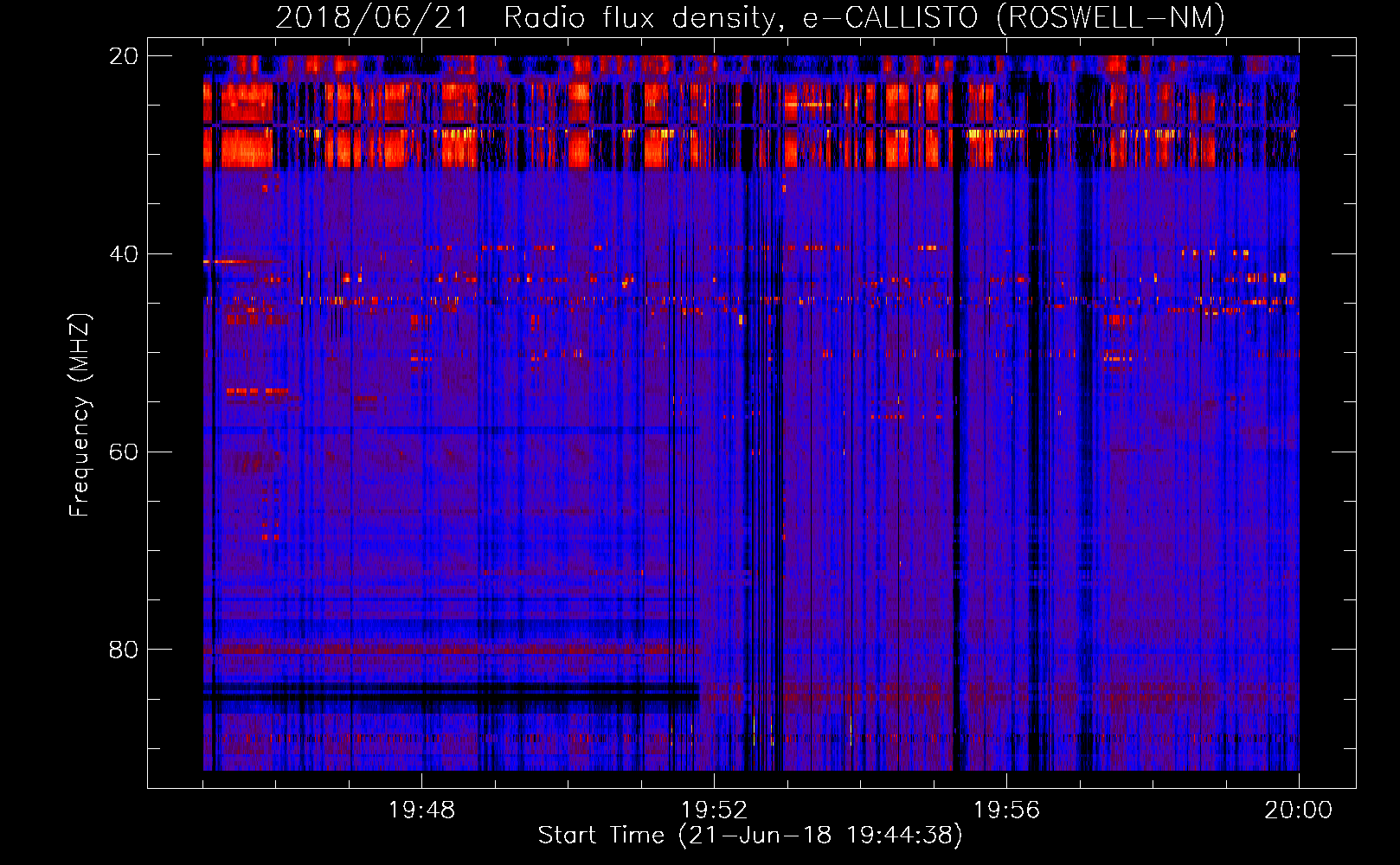Click the y-axis label 'Frequency (MHZ)'
Image resolution: width=1400 pixels, height=865 pixels.
click(x=80, y=415)
